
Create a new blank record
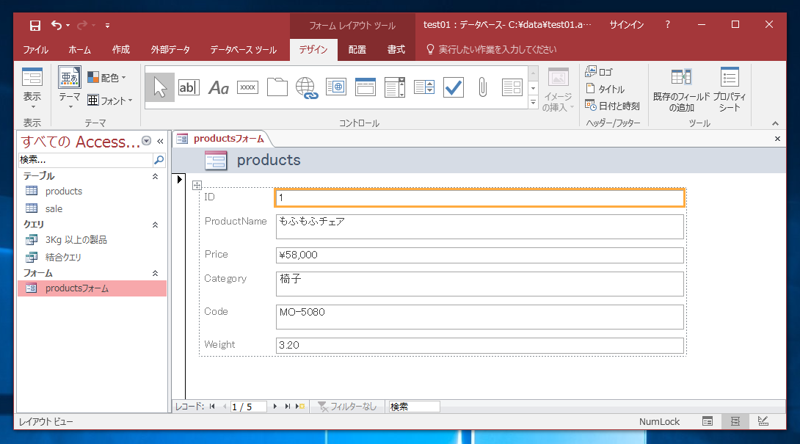(x=300, y=406)
